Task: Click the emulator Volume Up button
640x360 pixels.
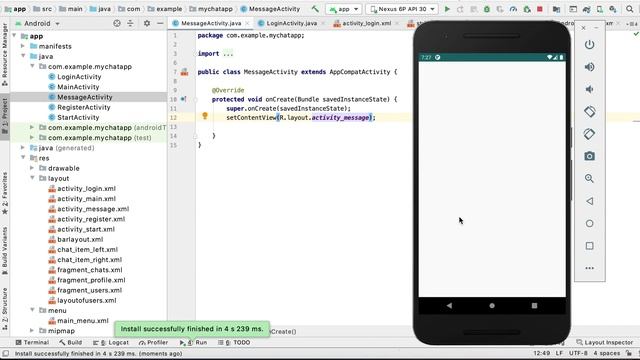Action: pyautogui.click(x=589, y=67)
